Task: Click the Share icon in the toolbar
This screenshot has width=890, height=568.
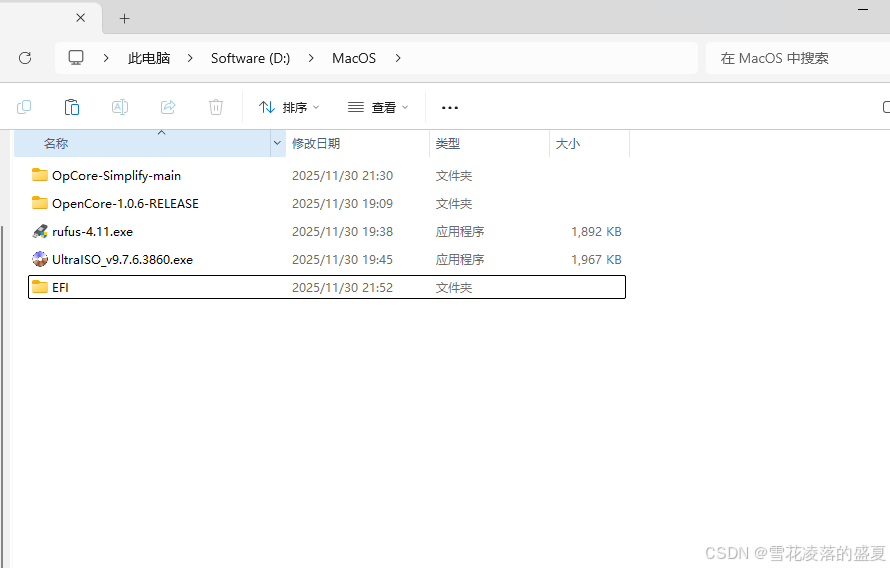Action: pyautogui.click(x=168, y=107)
